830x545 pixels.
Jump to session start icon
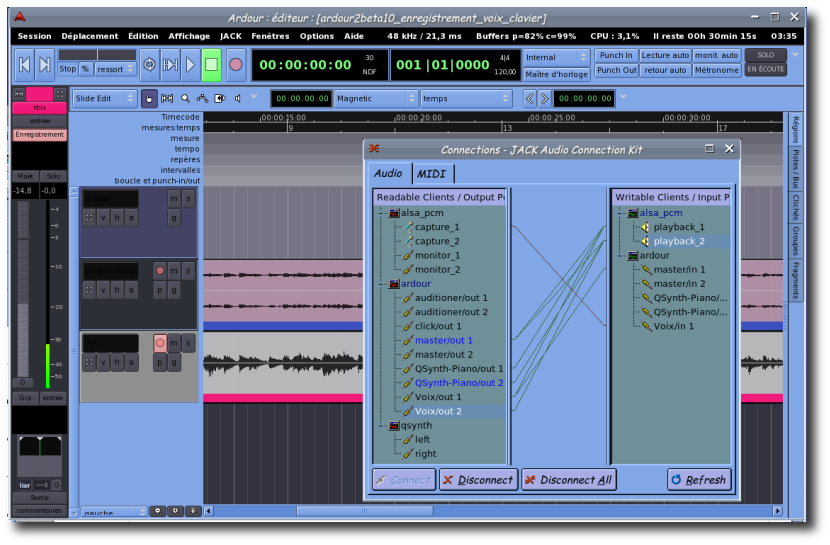click(25, 65)
